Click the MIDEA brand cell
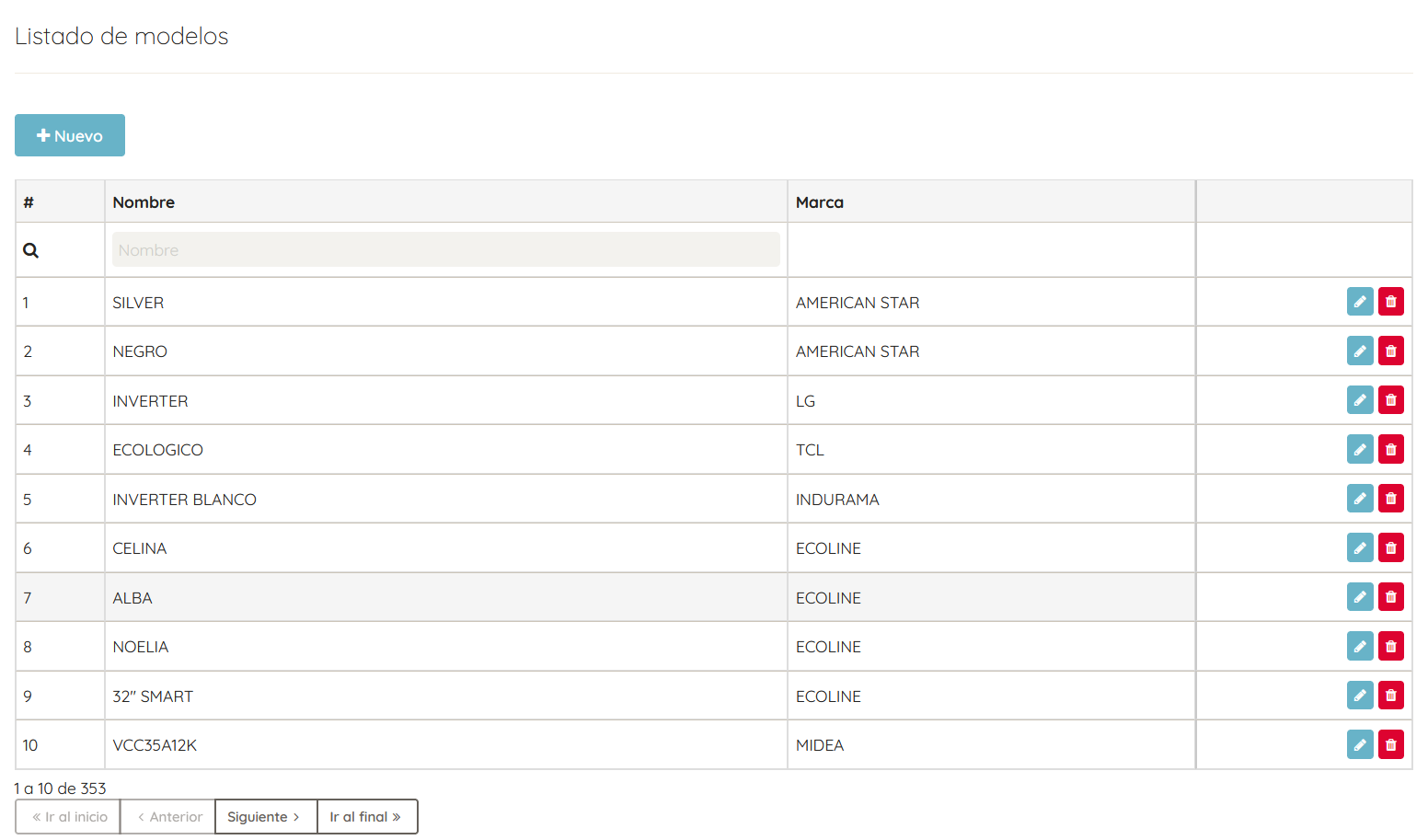1428x840 pixels. tap(992, 744)
